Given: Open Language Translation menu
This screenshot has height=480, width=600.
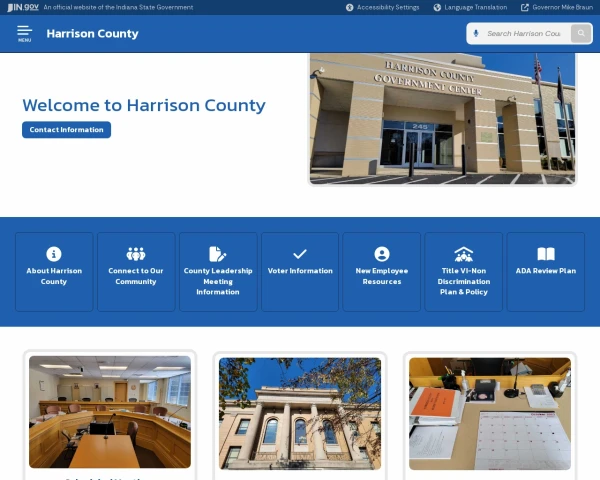Looking at the screenshot, I should (x=470, y=7).
